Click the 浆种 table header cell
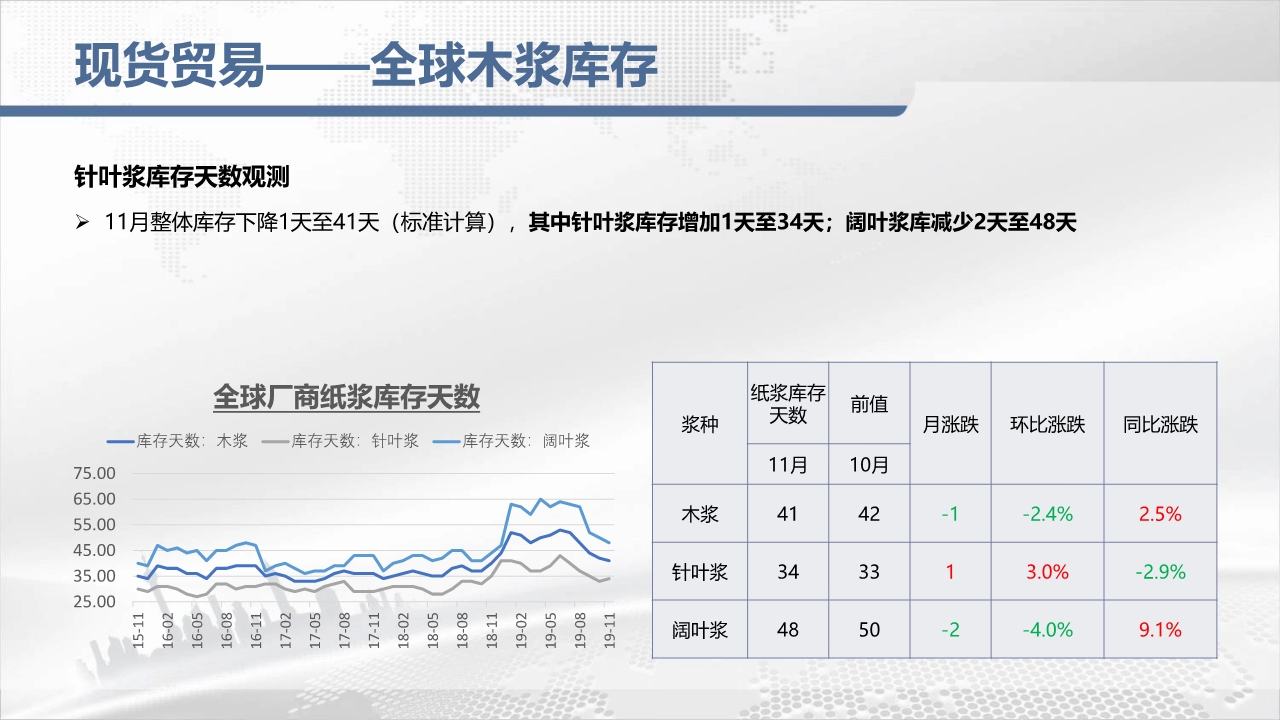This screenshot has width=1280, height=720. pyautogui.click(x=700, y=423)
